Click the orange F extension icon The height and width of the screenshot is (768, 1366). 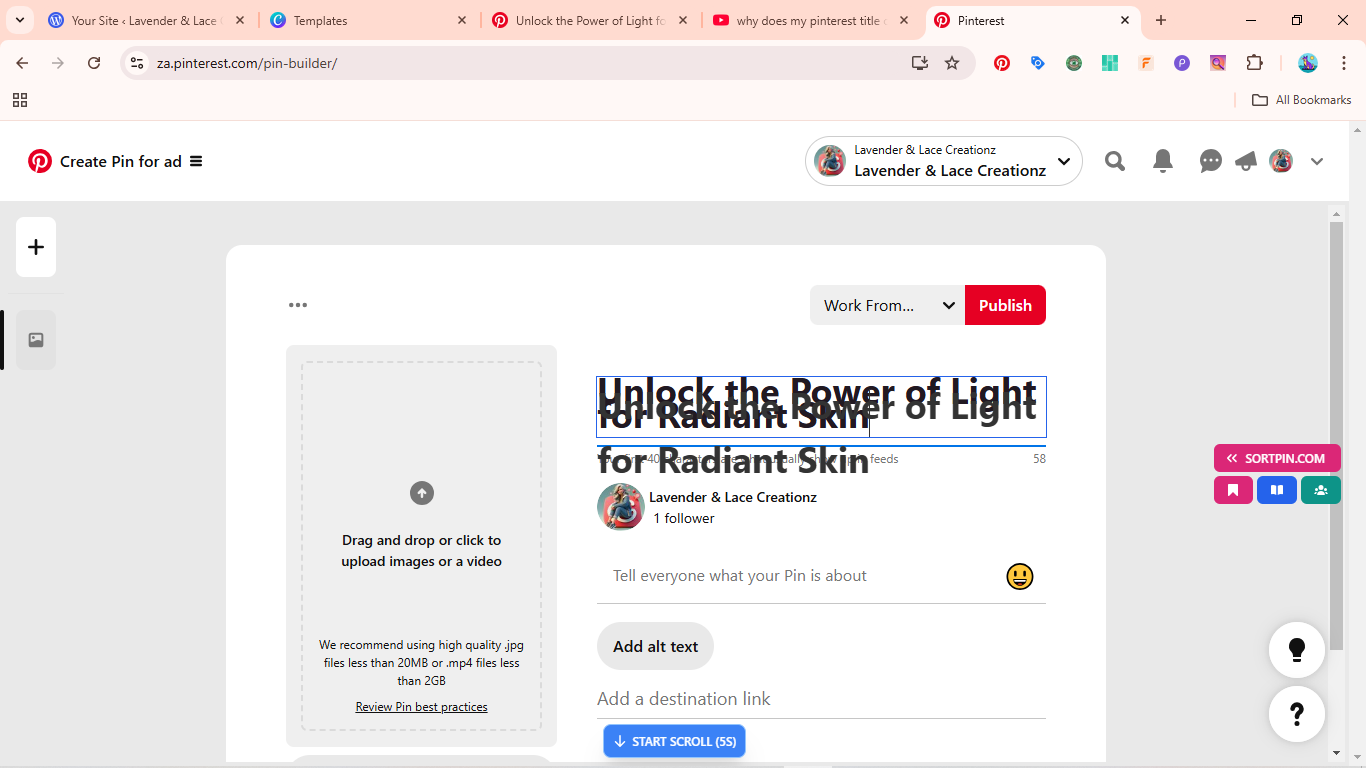click(1146, 63)
